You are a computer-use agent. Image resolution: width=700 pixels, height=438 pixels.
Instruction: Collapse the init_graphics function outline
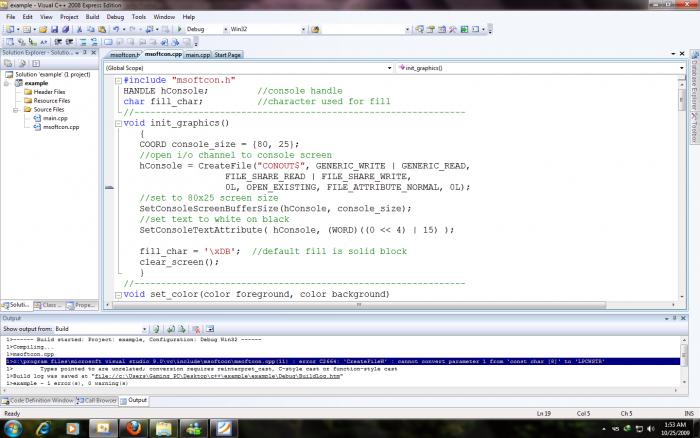tap(118, 123)
